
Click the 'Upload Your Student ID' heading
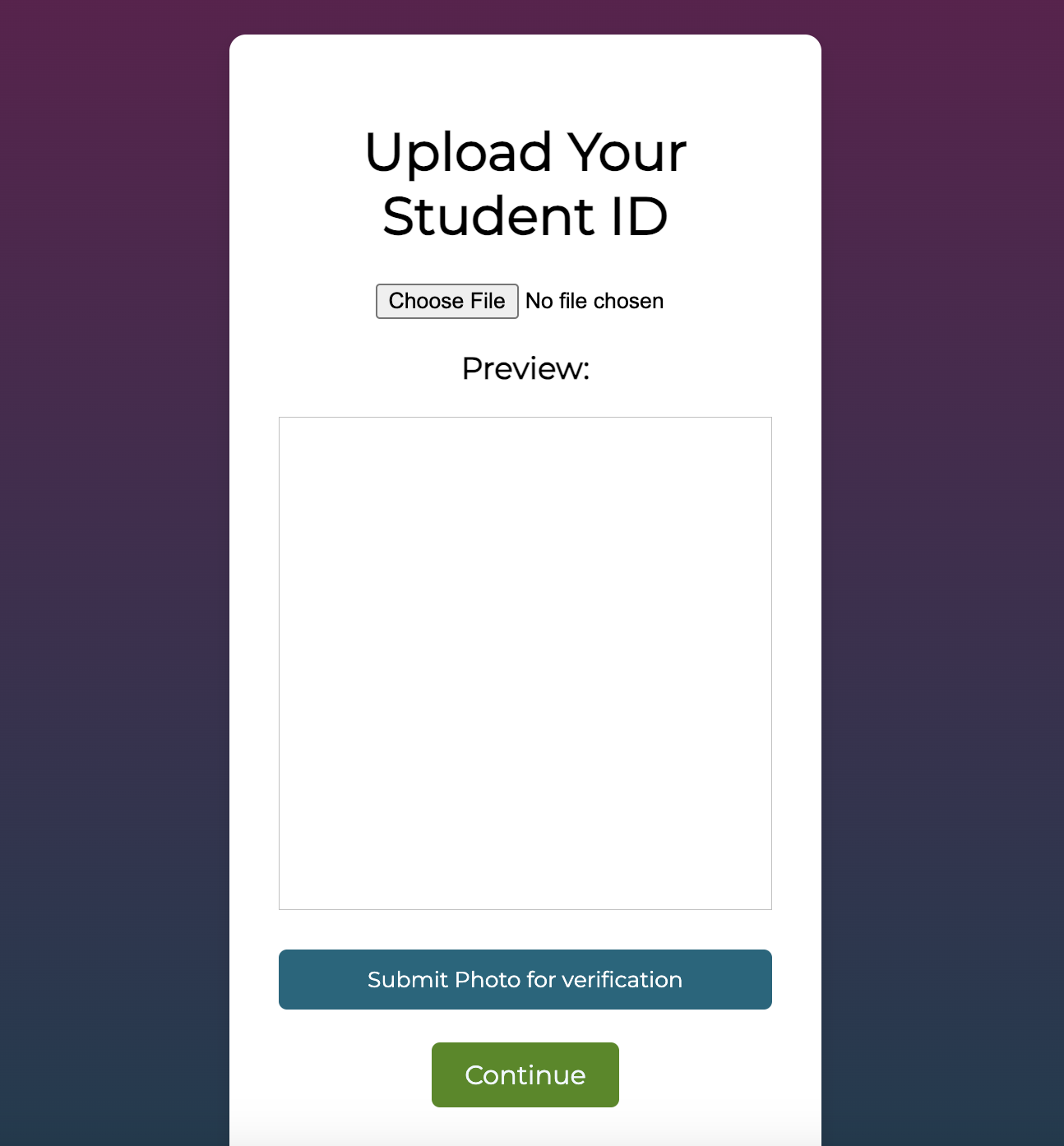click(x=525, y=184)
